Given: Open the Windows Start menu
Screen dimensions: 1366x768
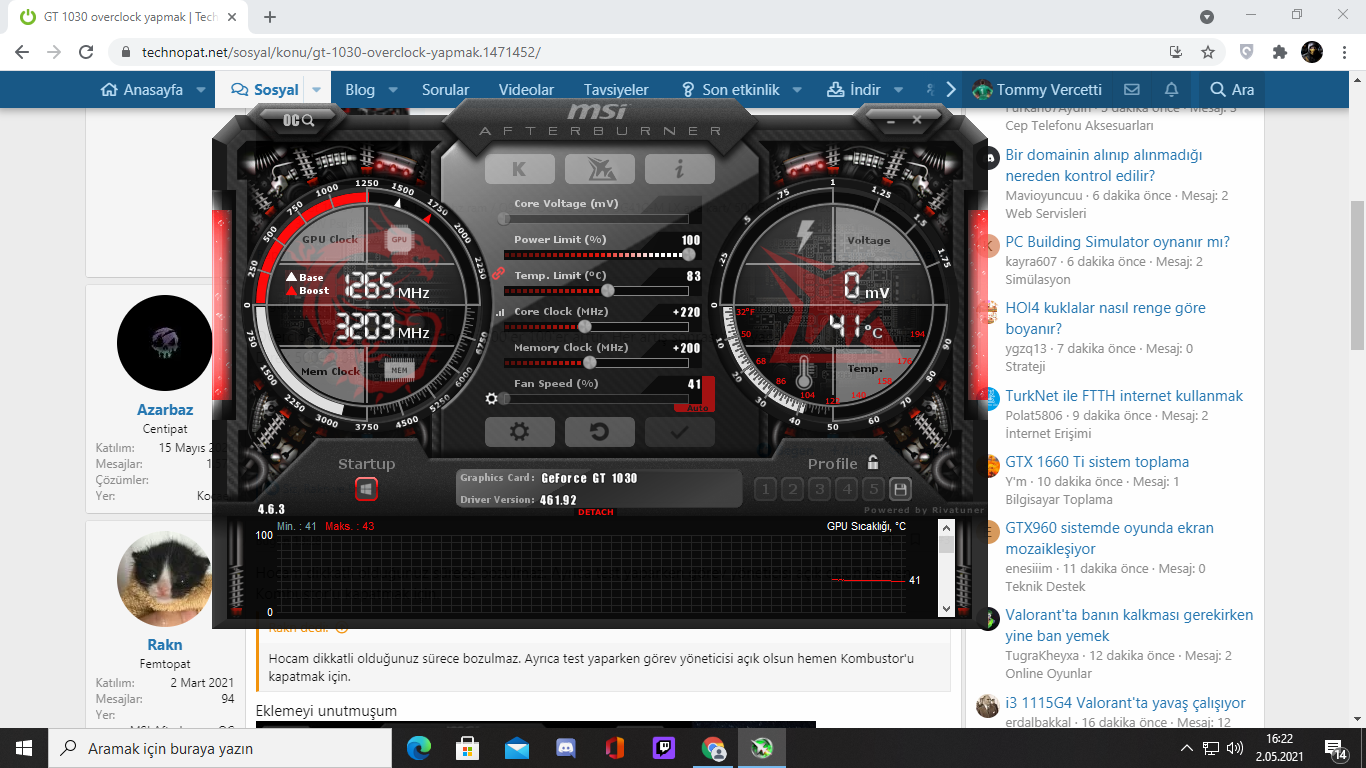Looking at the screenshot, I should coord(24,748).
